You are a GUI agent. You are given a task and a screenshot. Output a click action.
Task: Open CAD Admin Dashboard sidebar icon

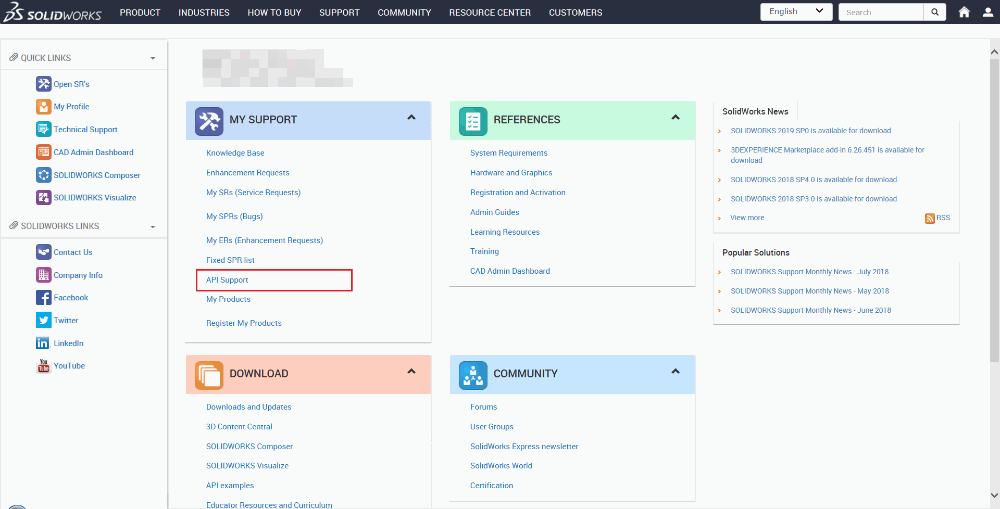click(43, 152)
